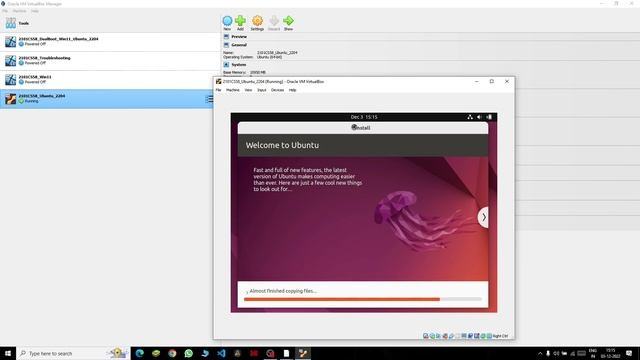
Task: Open the Windows Start menu
Action: [x=8, y=353]
